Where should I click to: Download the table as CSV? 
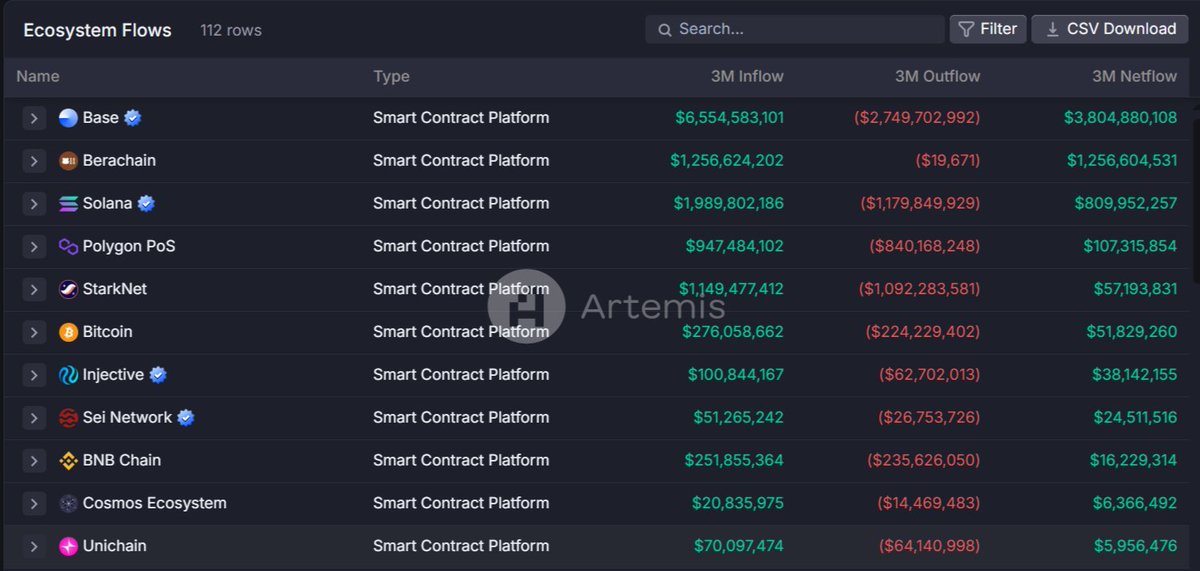click(x=1111, y=29)
